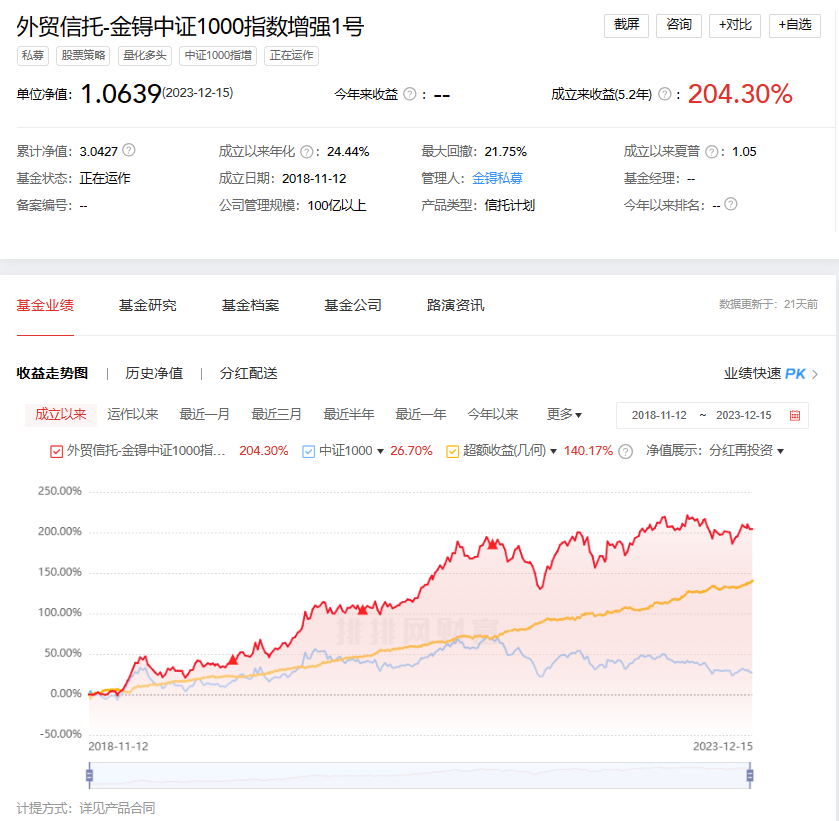Switch to the 路演资讯 tab
This screenshot has height=821, width=839.
[x=455, y=305]
